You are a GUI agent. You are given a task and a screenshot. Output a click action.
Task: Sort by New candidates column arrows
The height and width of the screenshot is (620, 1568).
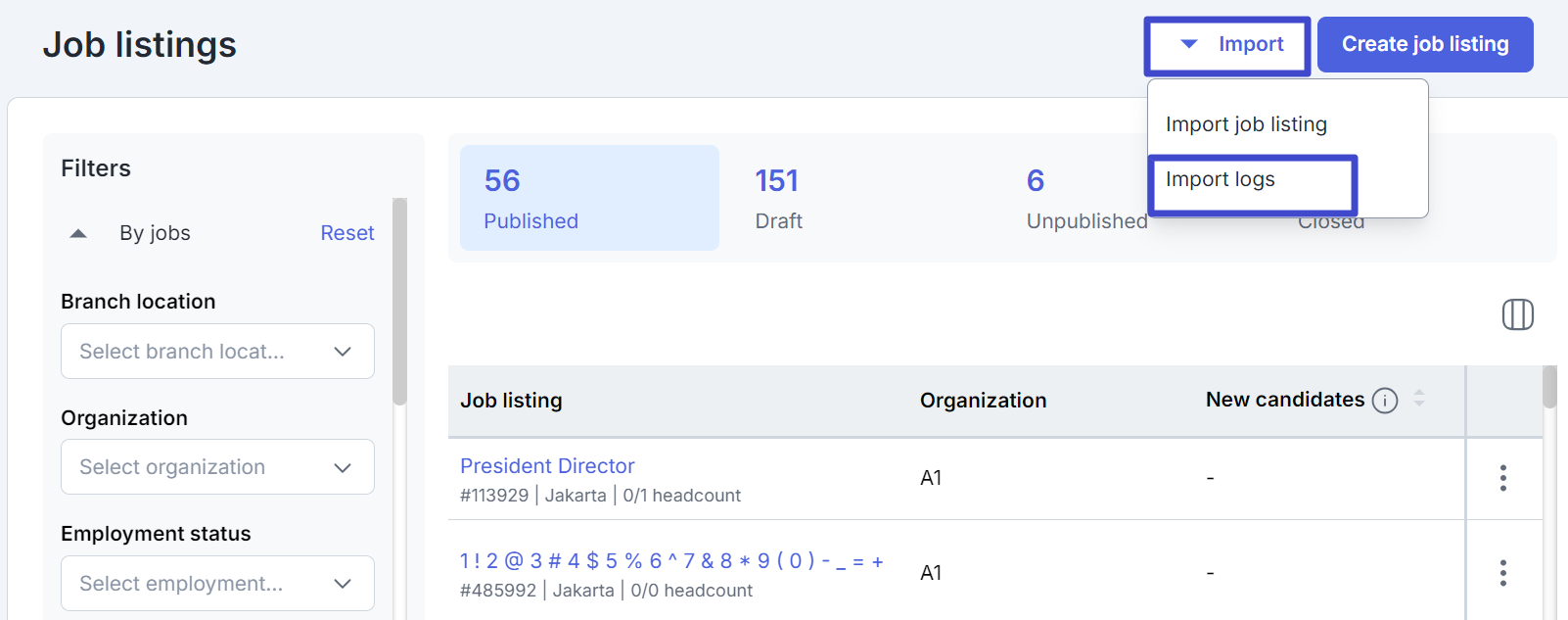(x=1418, y=399)
